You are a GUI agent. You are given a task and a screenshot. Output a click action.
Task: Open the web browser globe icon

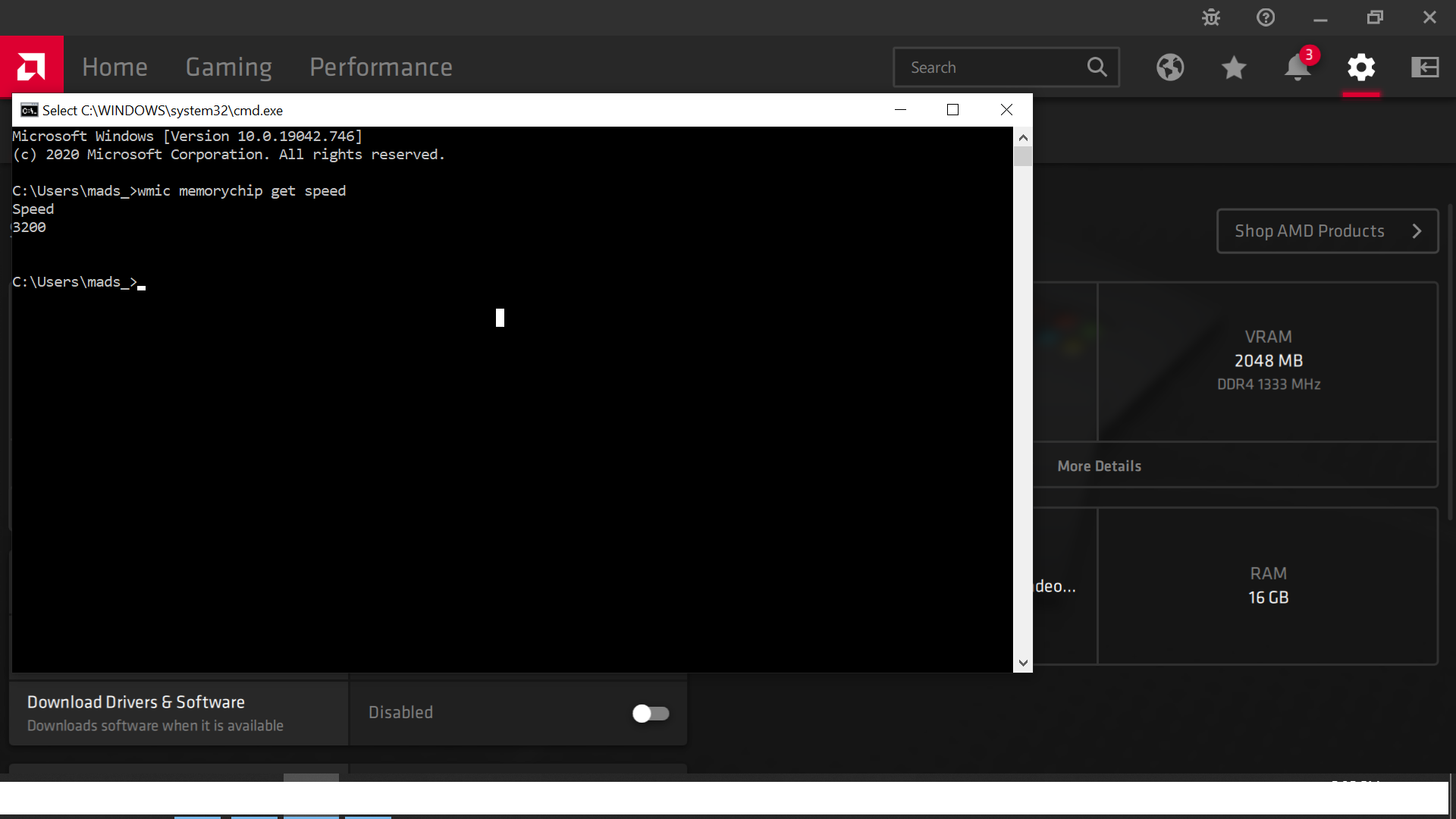[x=1170, y=67]
